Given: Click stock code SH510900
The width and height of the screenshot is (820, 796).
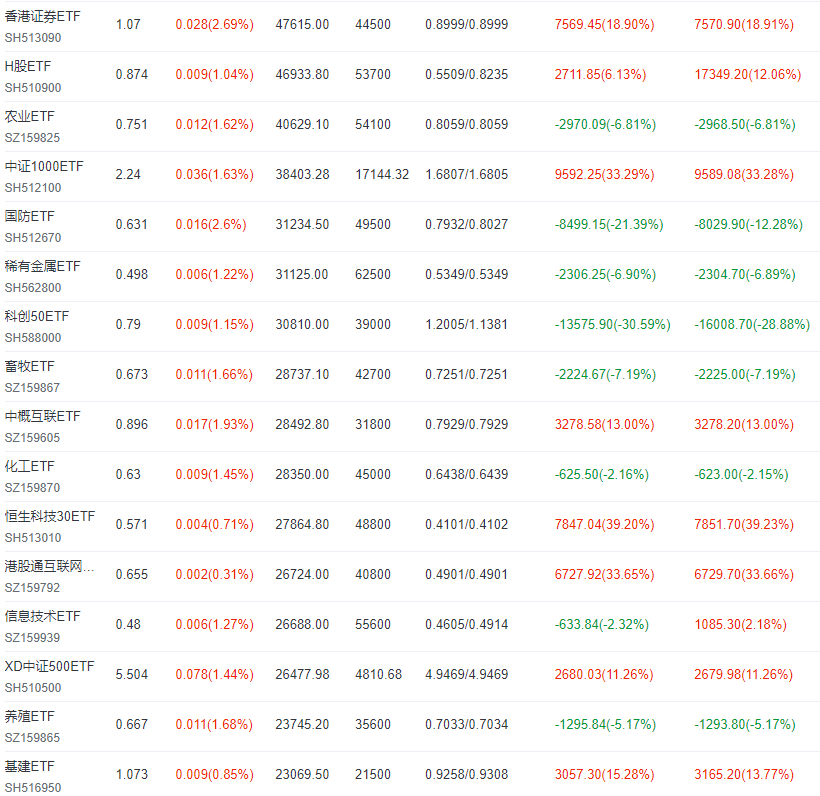Looking at the screenshot, I should [33, 88].
